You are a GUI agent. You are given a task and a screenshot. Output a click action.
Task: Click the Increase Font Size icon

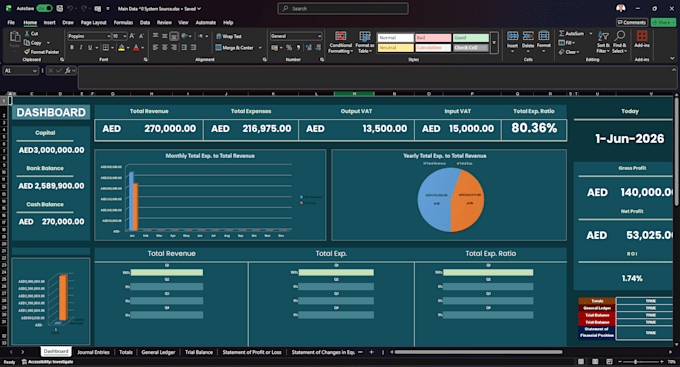point(132,36)
